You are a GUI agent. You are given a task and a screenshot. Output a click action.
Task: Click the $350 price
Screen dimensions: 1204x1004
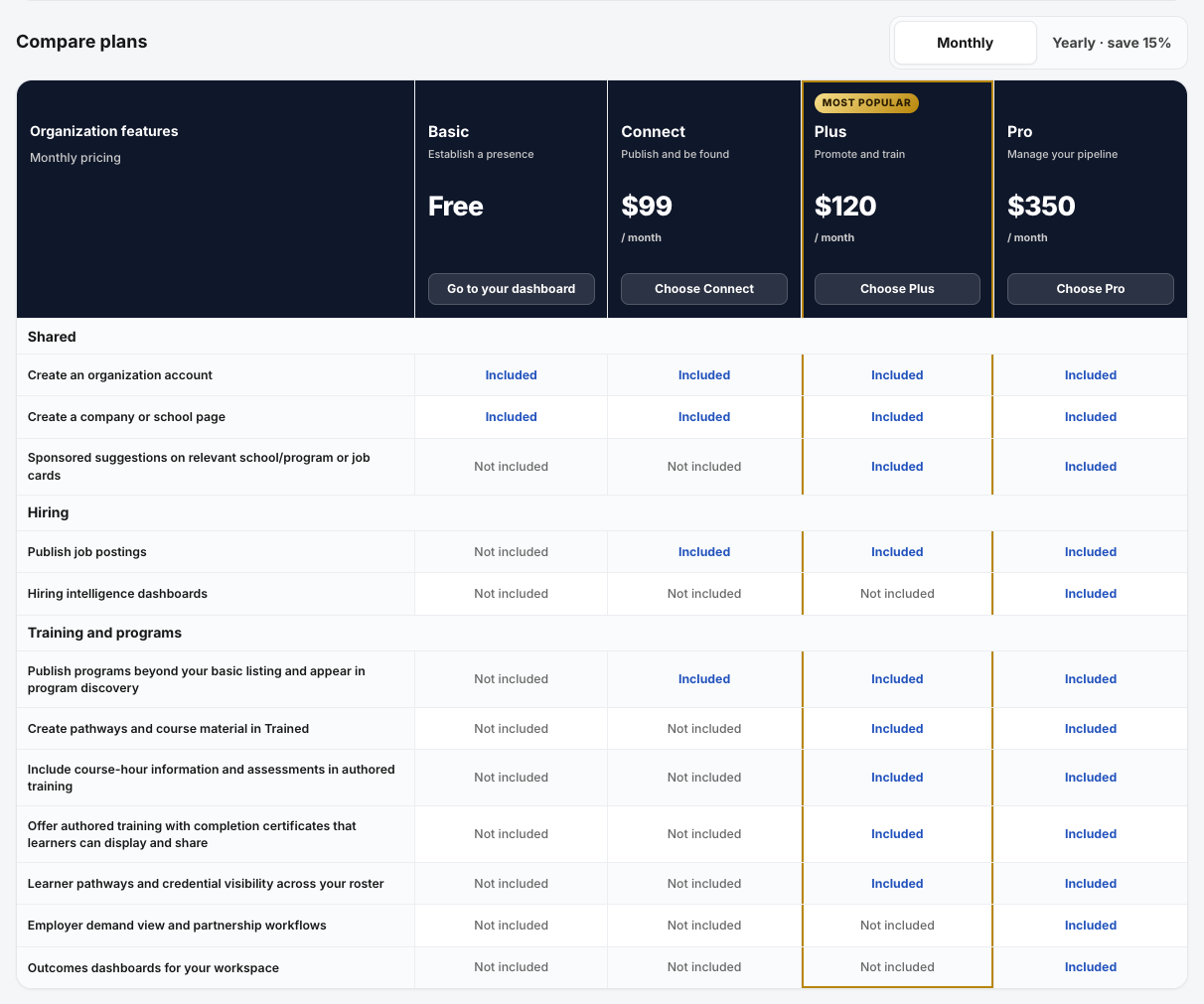pos(1041,206)
